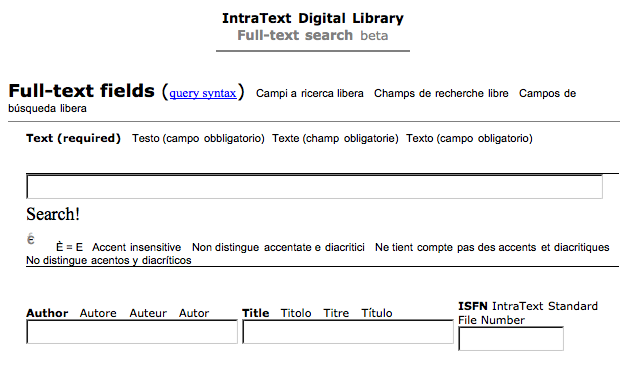Click the bold Title label

pyautogui.click(x=256, y=313)
